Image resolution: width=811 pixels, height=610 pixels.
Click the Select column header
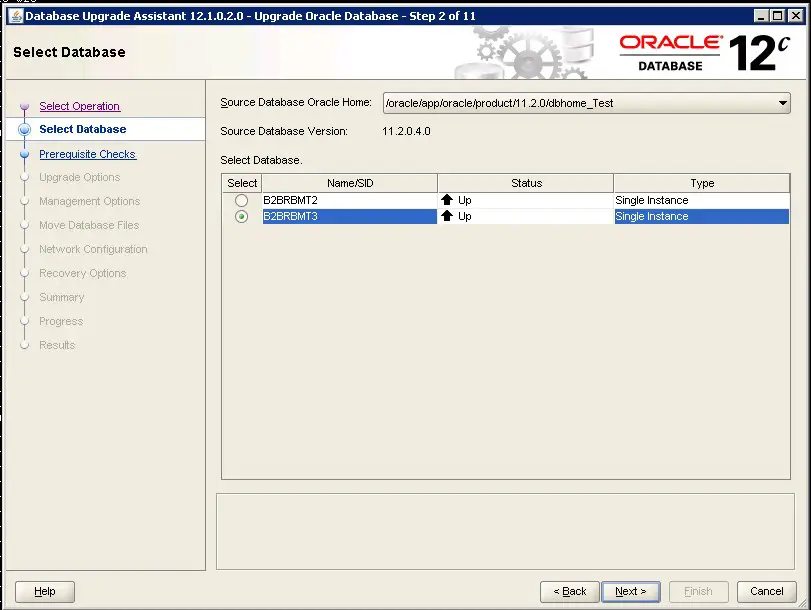coord(242,183)
